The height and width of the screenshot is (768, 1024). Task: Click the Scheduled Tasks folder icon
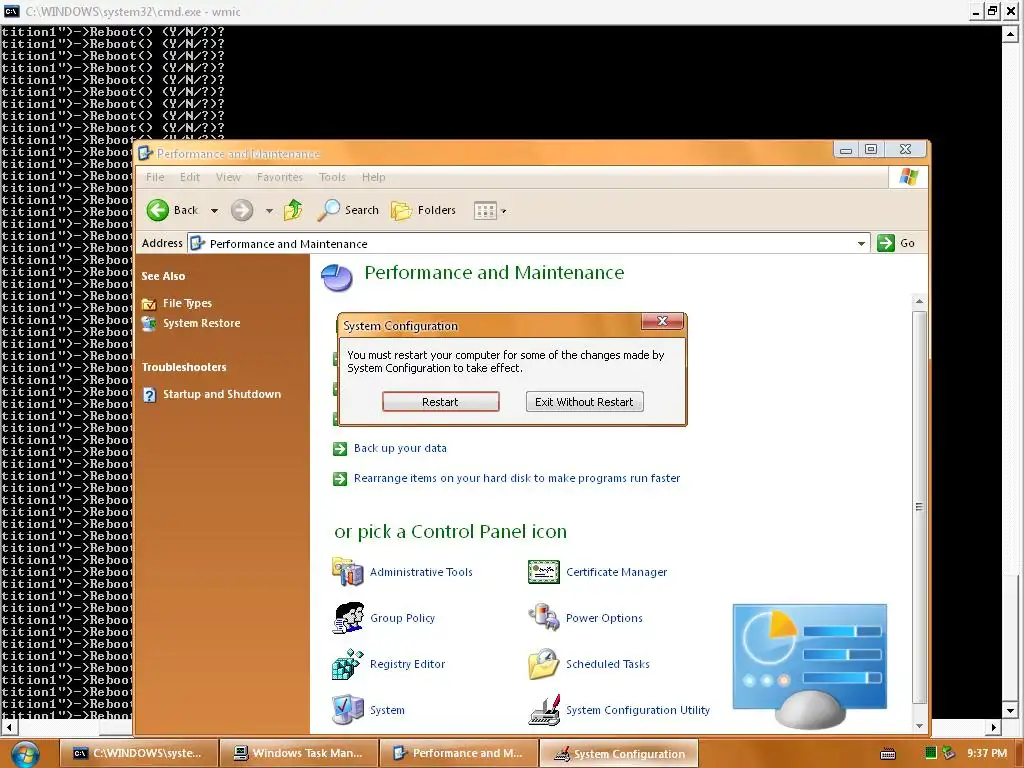click(x=544, y=664)
